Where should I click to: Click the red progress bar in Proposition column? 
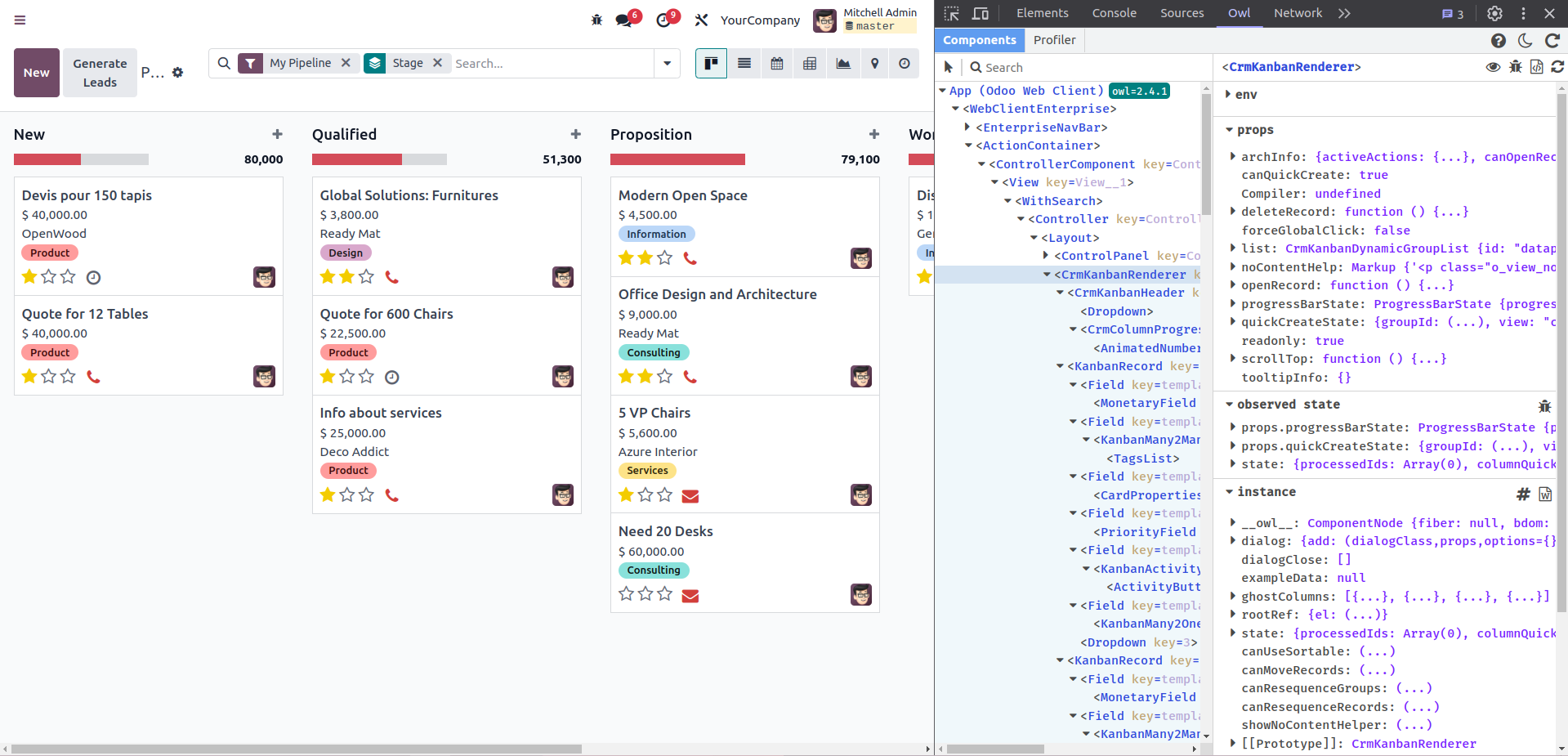click(x=677, y=159)
